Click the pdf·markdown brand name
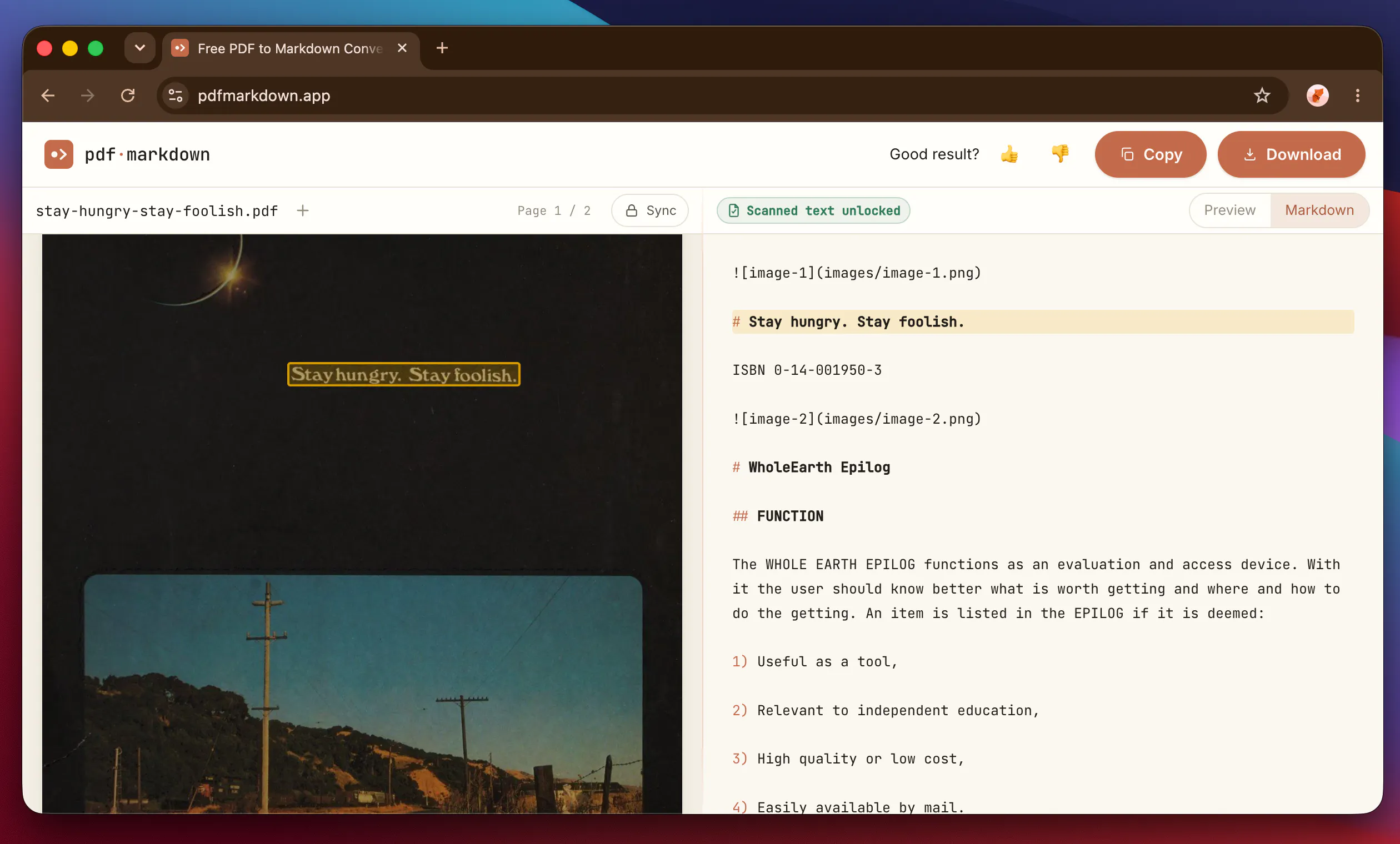Image resolution: width=1400 pixels, height=844 pixels. tap(147, 154)
